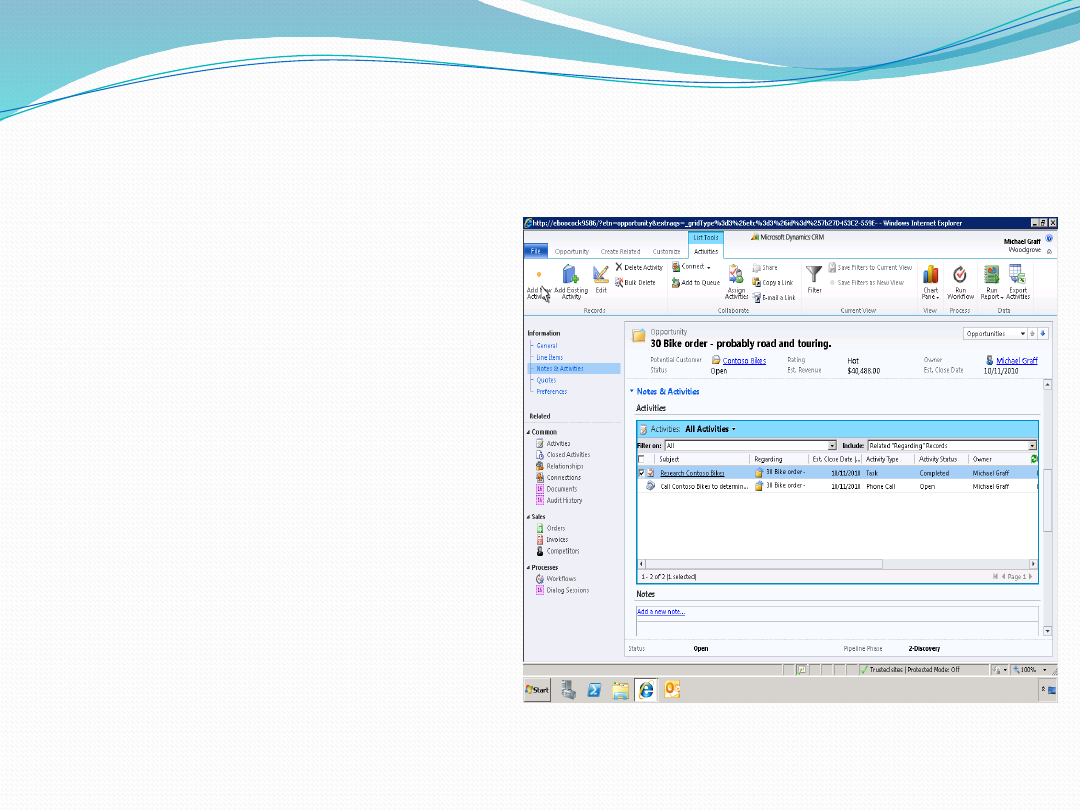Open the Bulk Delete tool

click(638, 283)
